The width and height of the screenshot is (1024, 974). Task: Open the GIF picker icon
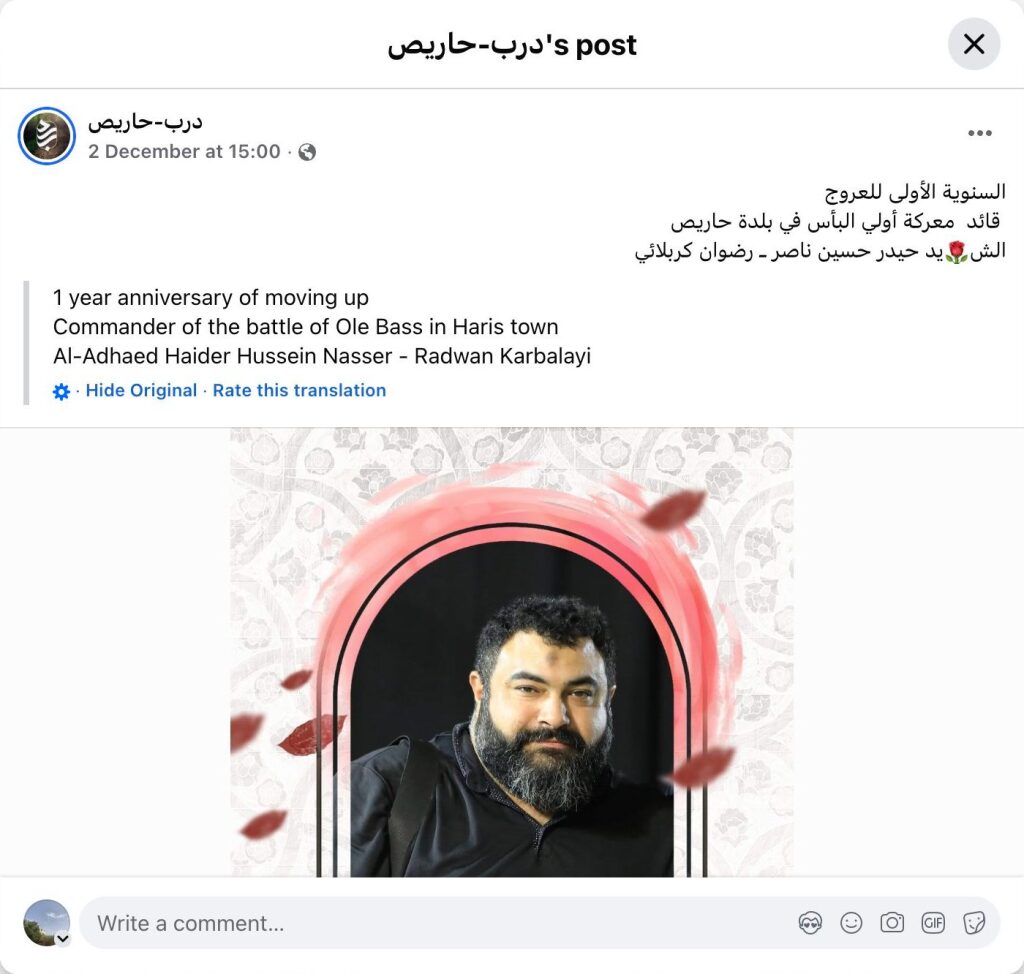tap(933, 923)
